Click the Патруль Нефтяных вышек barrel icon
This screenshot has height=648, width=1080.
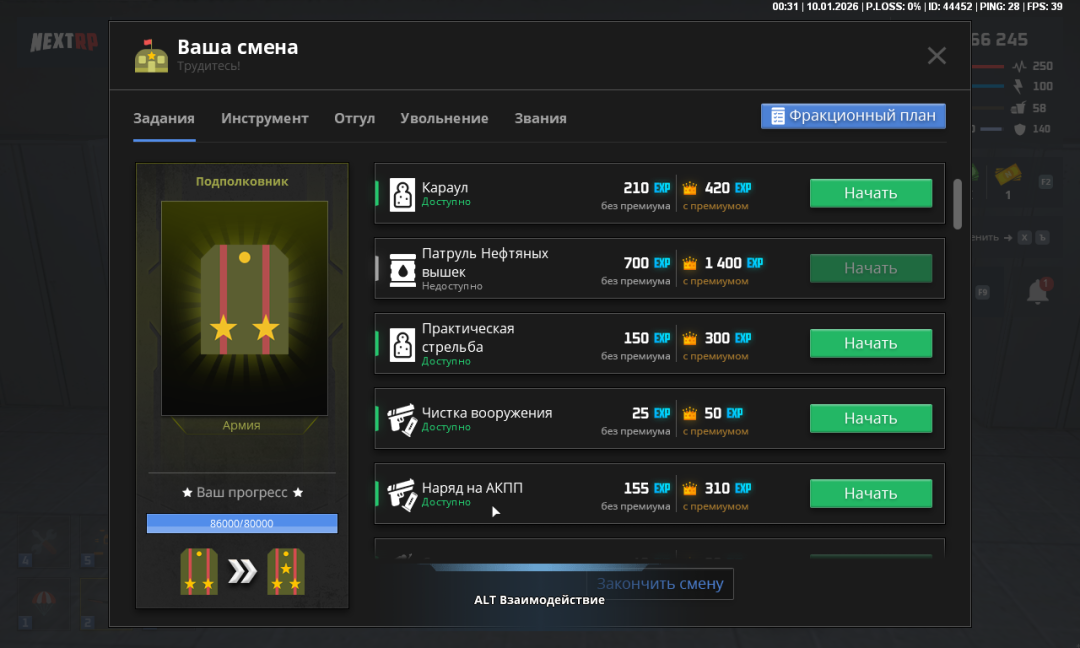click(401, 269)
